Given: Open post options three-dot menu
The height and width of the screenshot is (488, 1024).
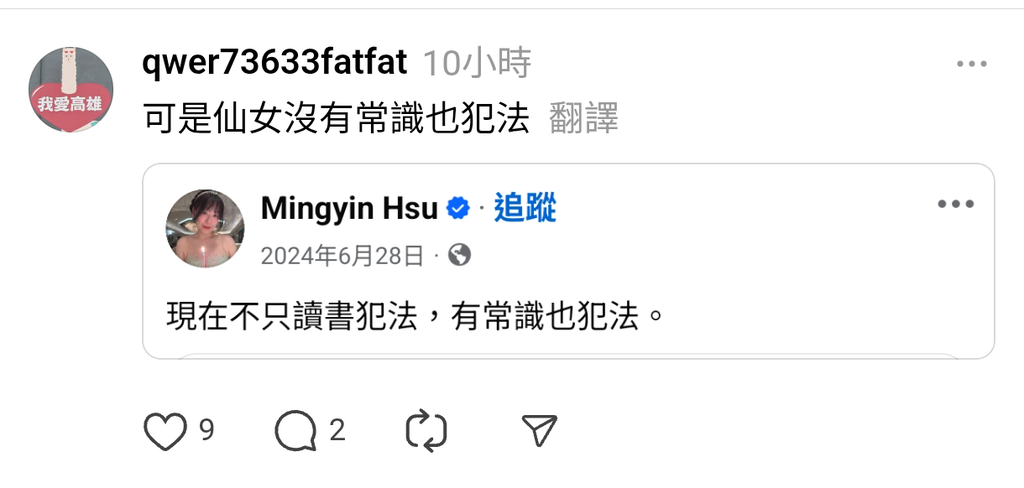Looking at the screenshot, I should (972, 64).
